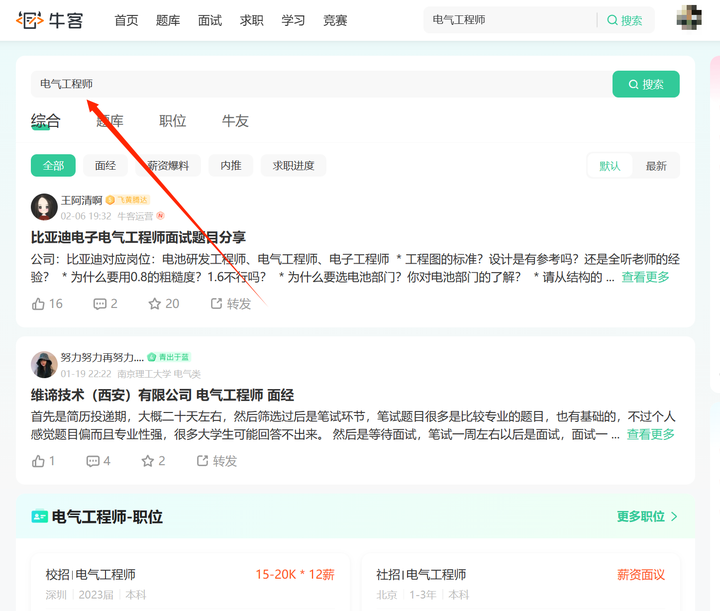Image resolution: width=720 pixels, height=611 pixels.
Task: Click 努力努力再努力's profile avatar
Action: click(x=44, y=365)
